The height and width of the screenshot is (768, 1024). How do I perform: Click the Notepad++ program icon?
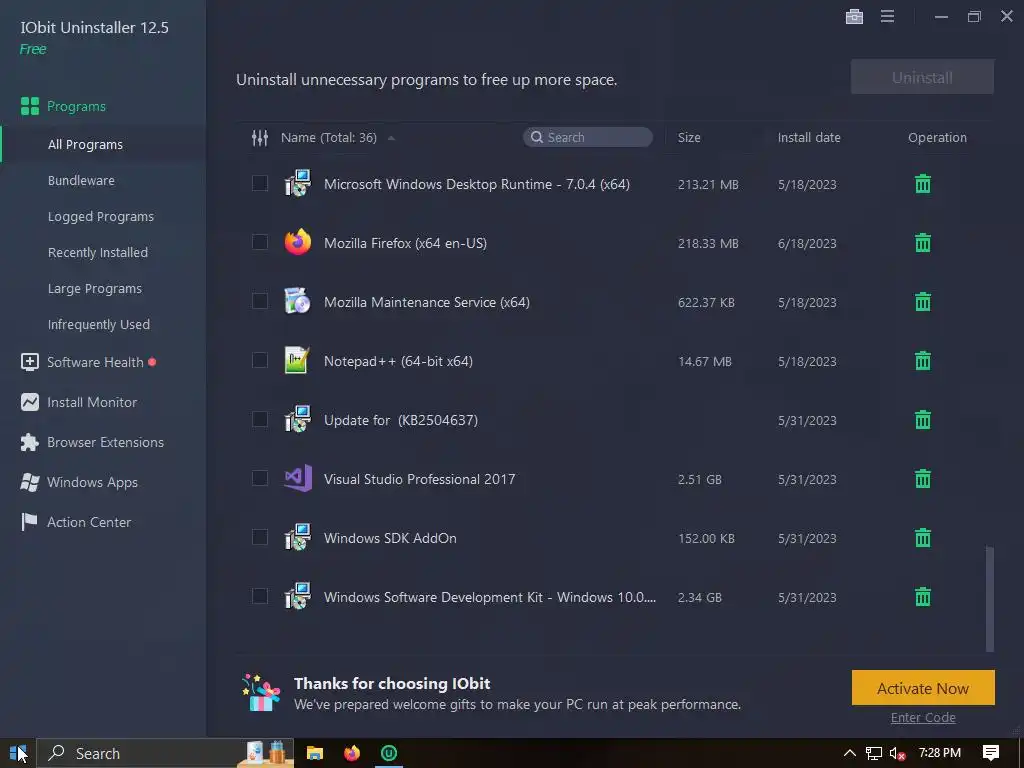(x=297, y=360)
